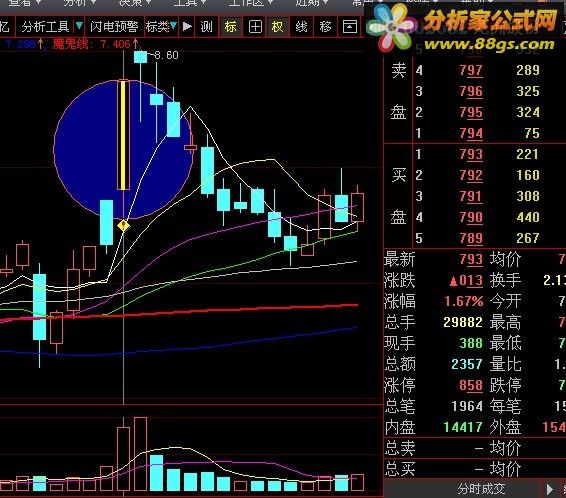Toggle the yellow 权 adjustment button
The height and width of the screenshot is (498, 566).
click(x=278, y=27)
